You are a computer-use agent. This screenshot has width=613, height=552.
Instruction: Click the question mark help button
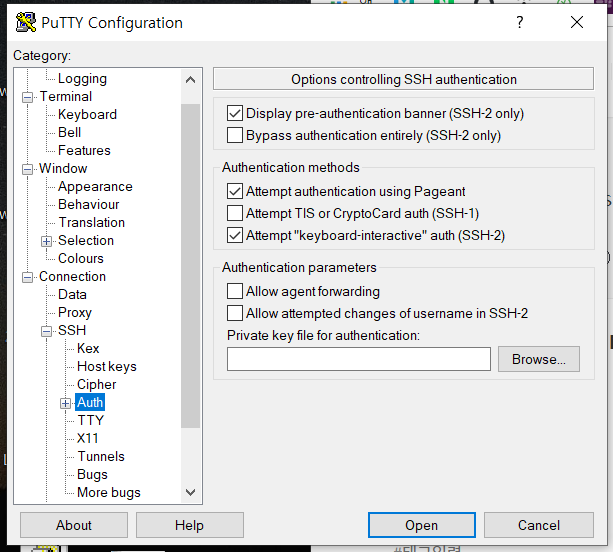(x=519, y=22)
